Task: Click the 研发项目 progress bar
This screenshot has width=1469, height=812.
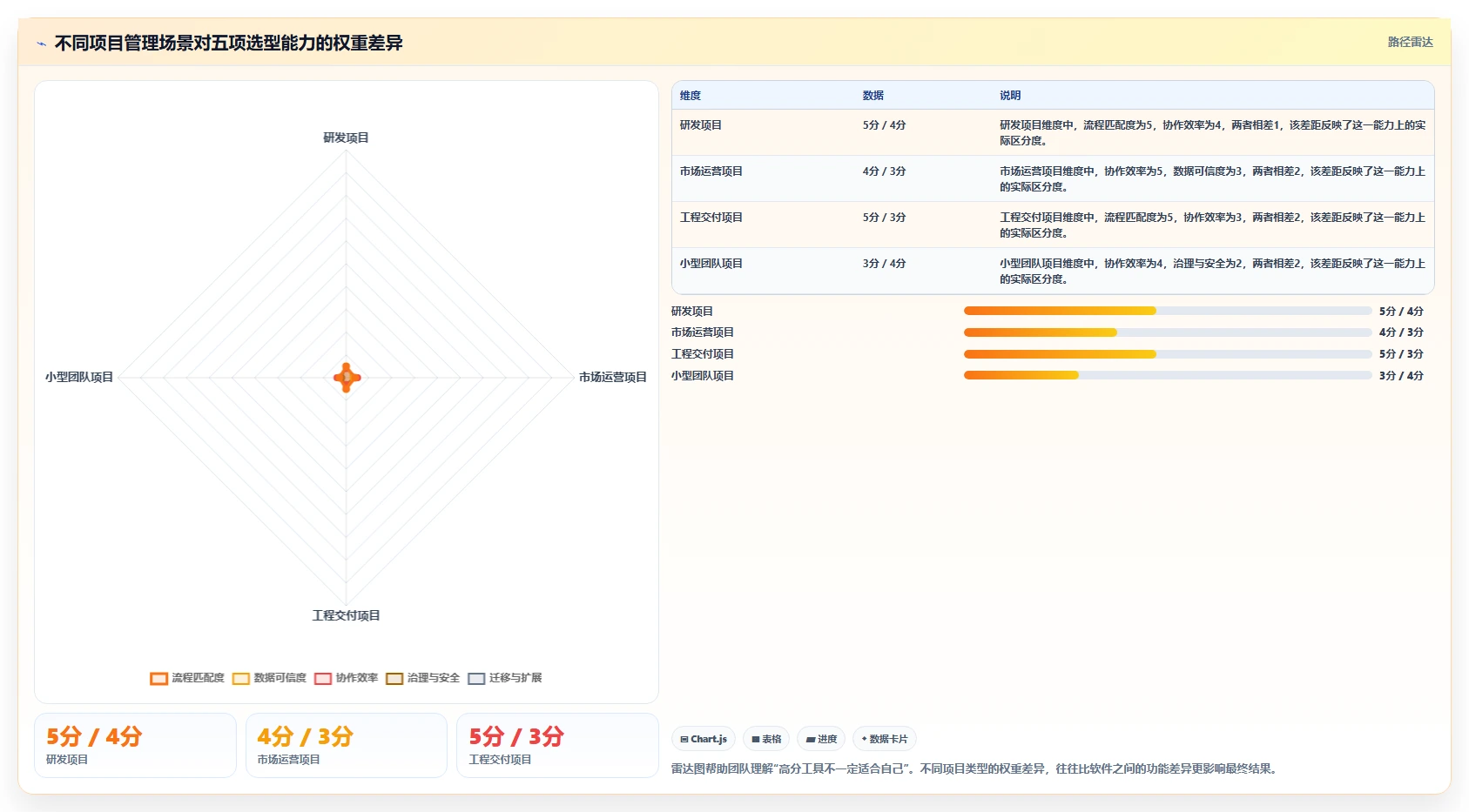Action: click(x=1168, y=311)
